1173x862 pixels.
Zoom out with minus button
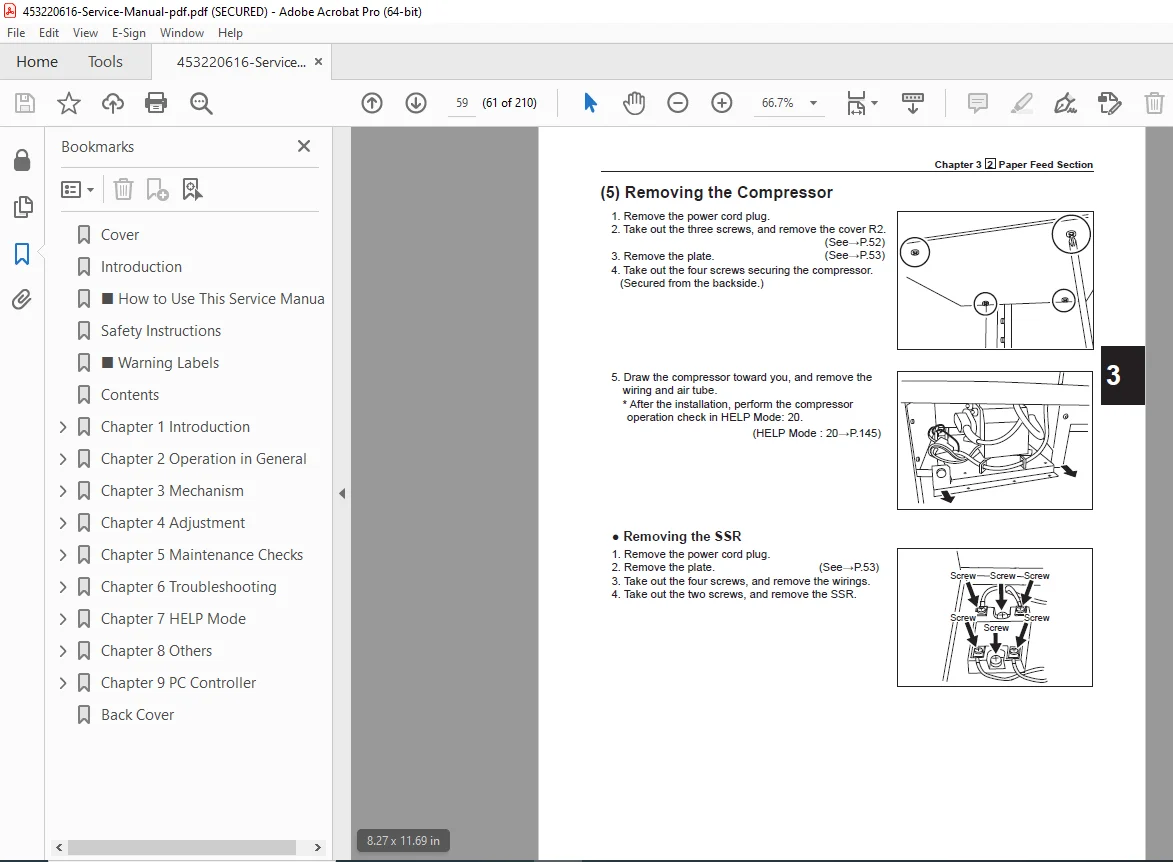[678, 103]
